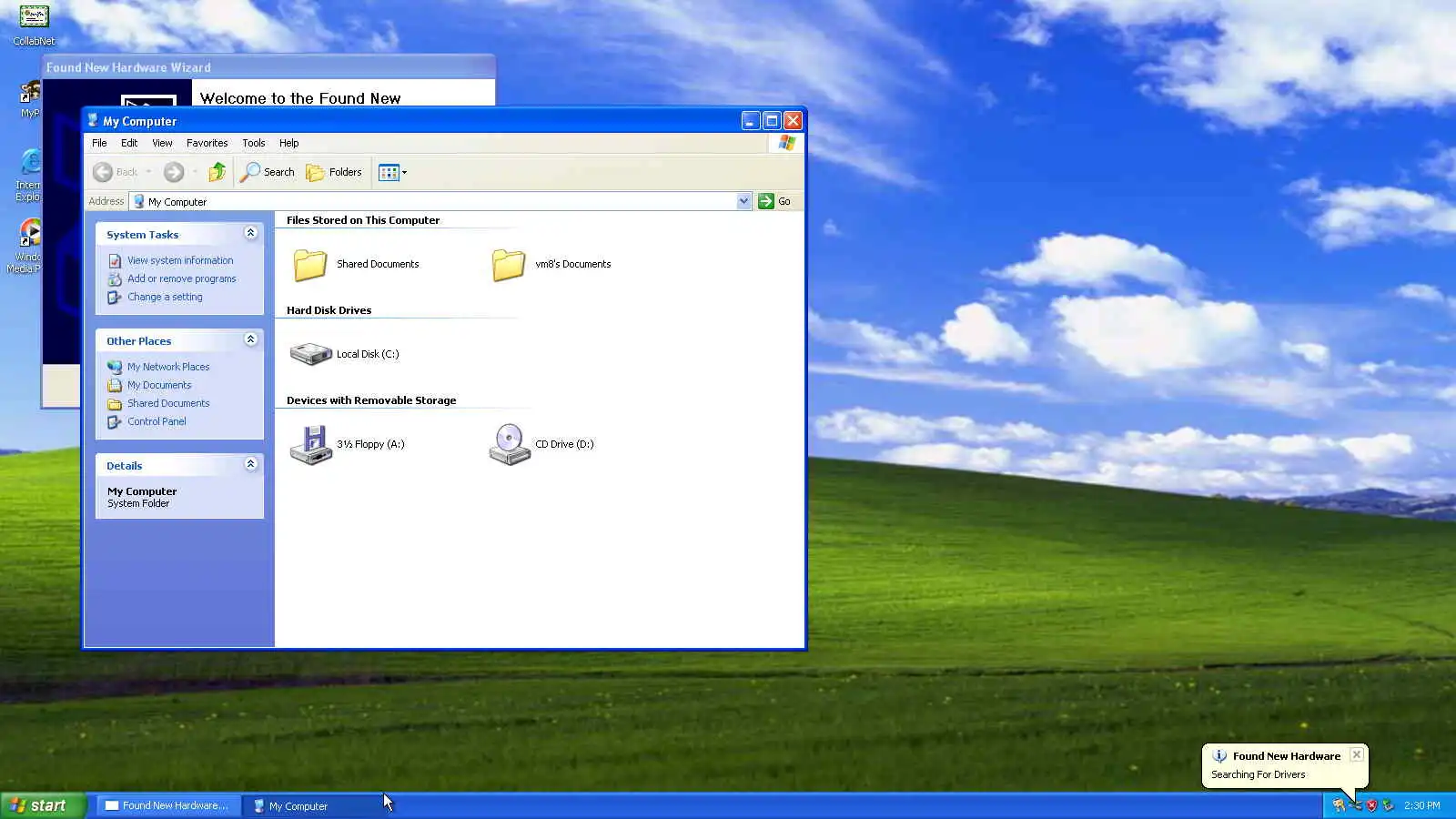Image resolution: width=1456 pixels, height=819 pixels.
Task: Click the My Computer taskbar button
Action: 315,805
